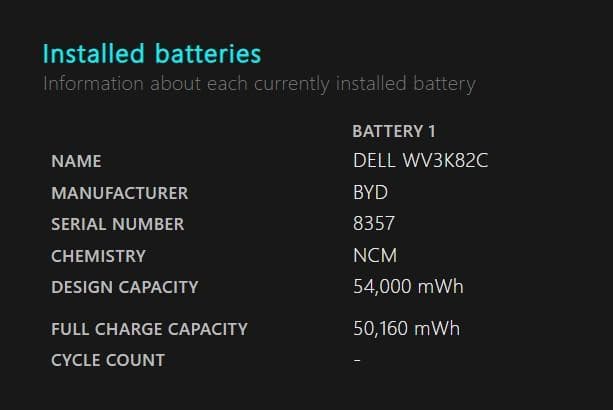Select the 54,000 design capacity number
The image size is (613, 410).
pos(381,287)
